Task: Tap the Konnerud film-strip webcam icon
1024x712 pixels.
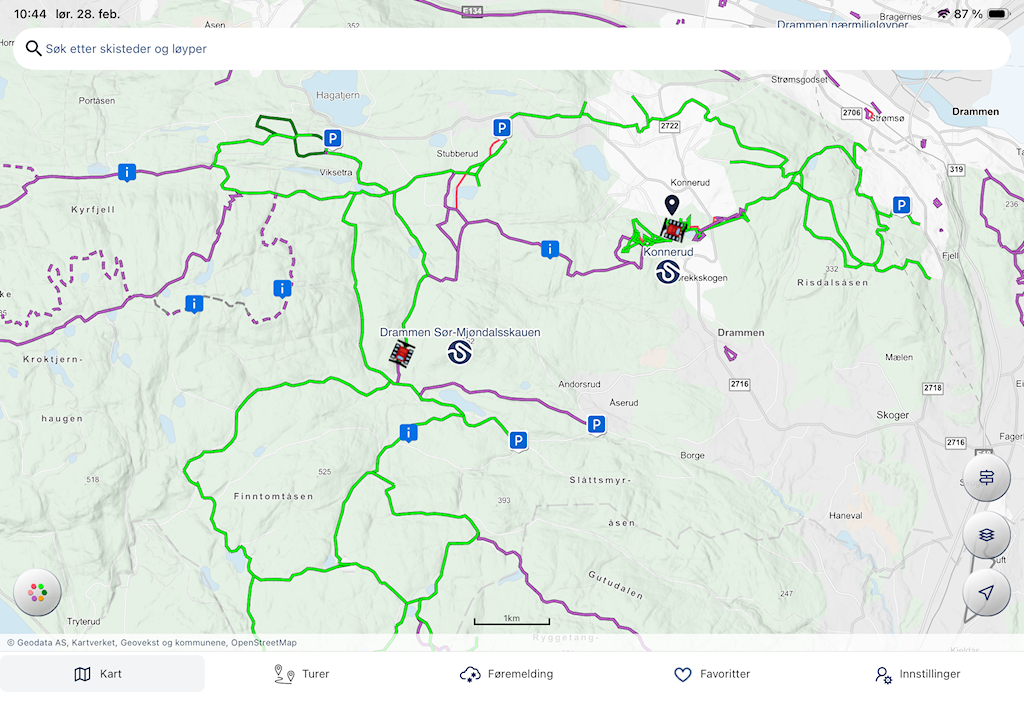Action: tap(673, 230)
